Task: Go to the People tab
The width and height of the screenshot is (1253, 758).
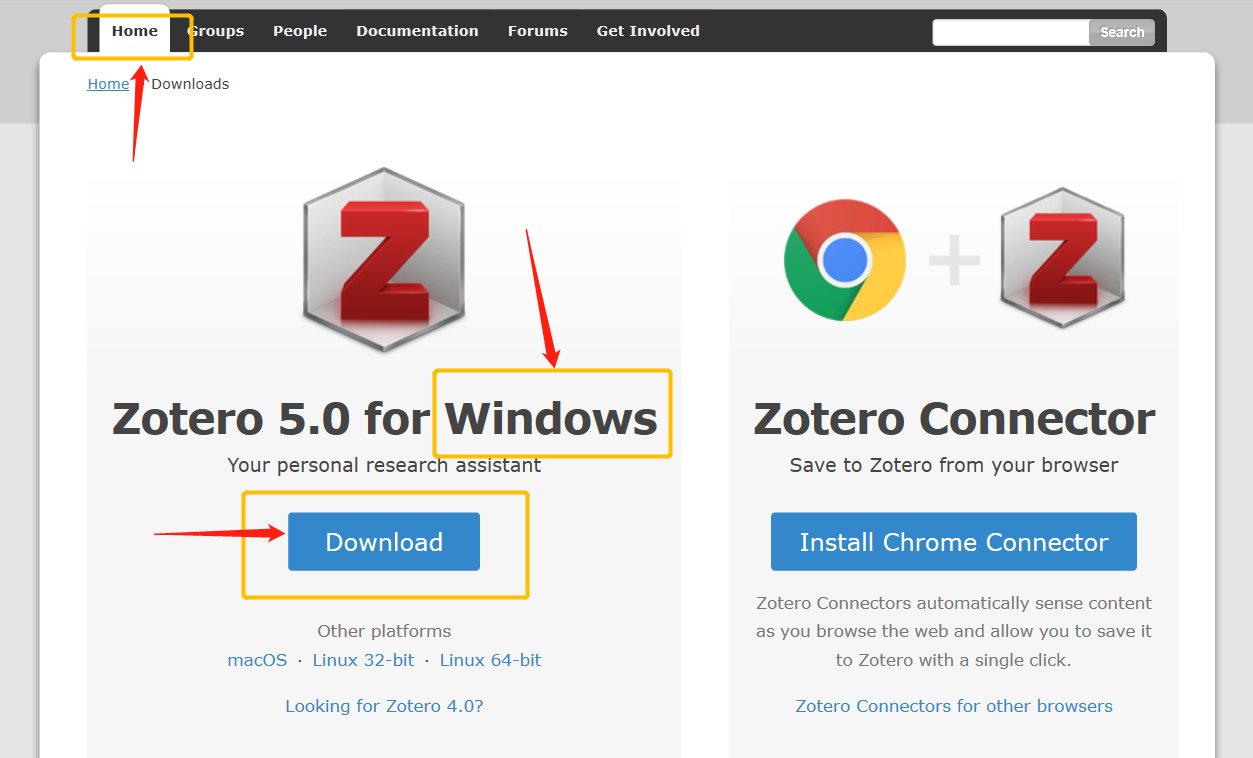Action: (x=300, y=31)
